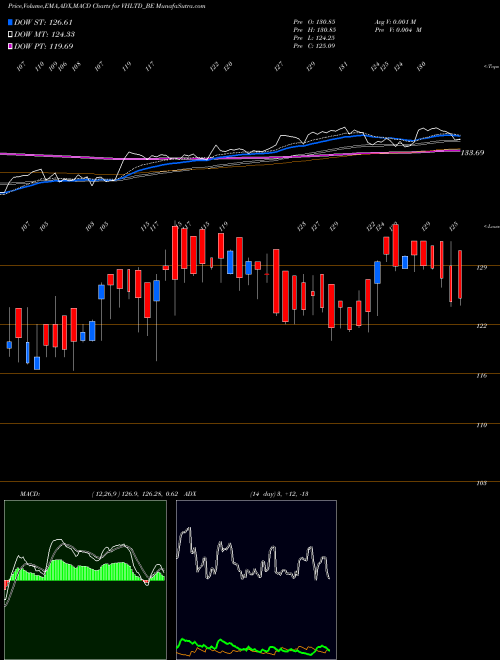Click the Pre O: 130.85 value

[x=314, y=22]
